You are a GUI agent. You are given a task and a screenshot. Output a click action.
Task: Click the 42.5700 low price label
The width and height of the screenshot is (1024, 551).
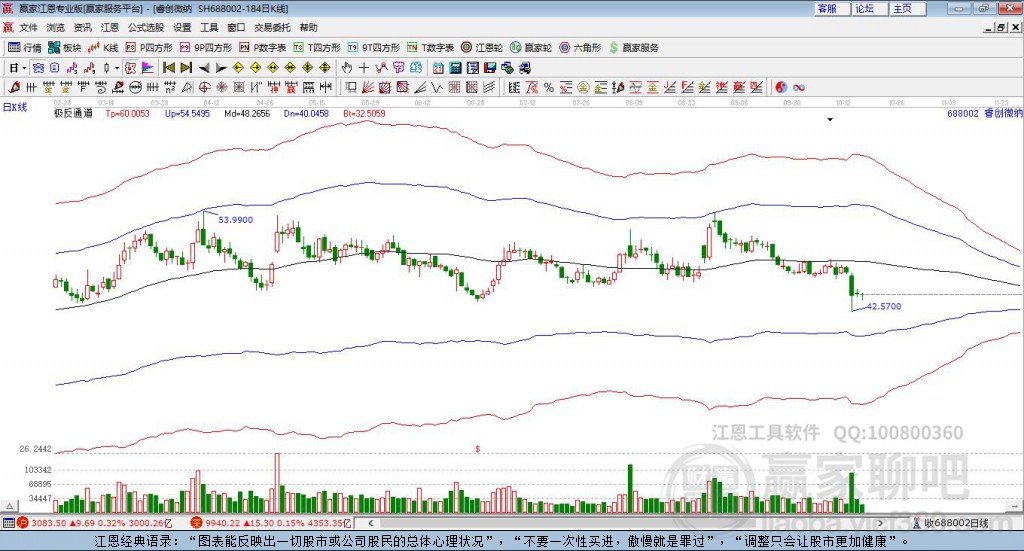(884, 306)
